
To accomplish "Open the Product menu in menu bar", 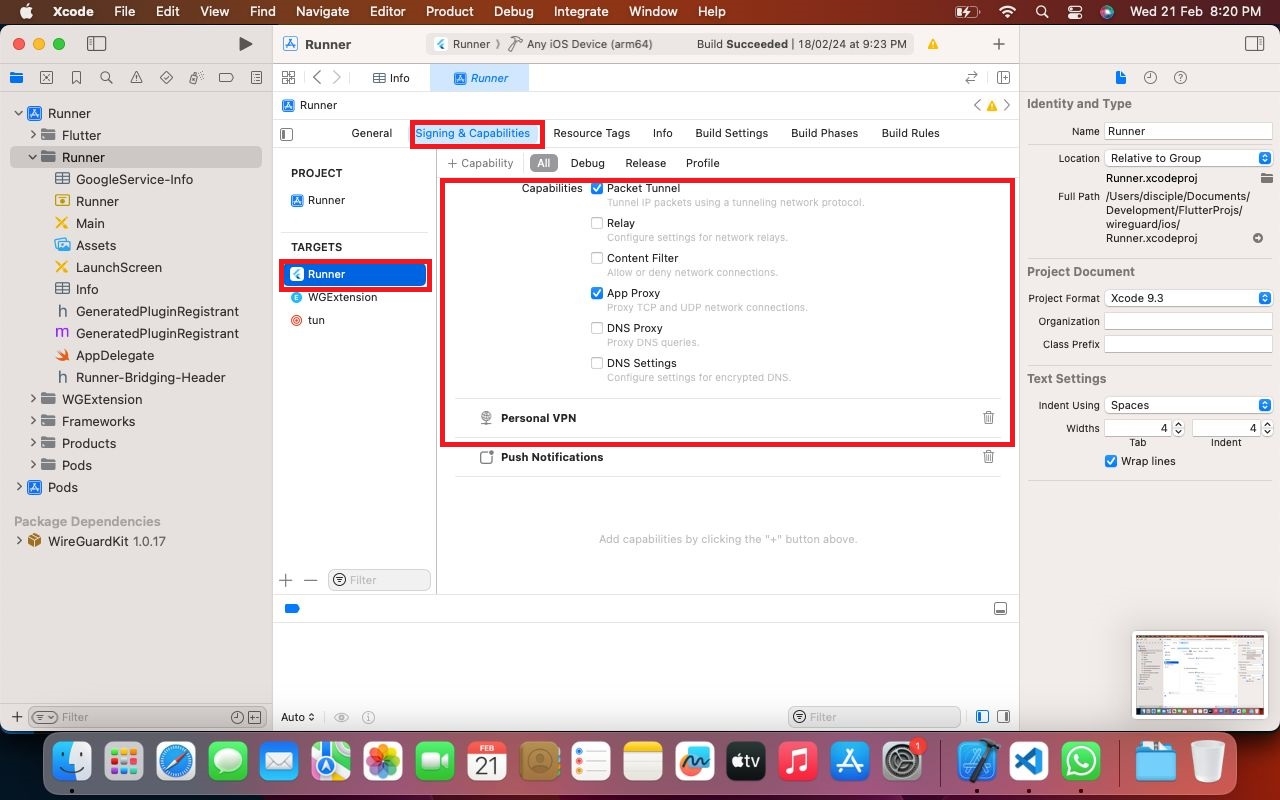I will coord(449,11).
